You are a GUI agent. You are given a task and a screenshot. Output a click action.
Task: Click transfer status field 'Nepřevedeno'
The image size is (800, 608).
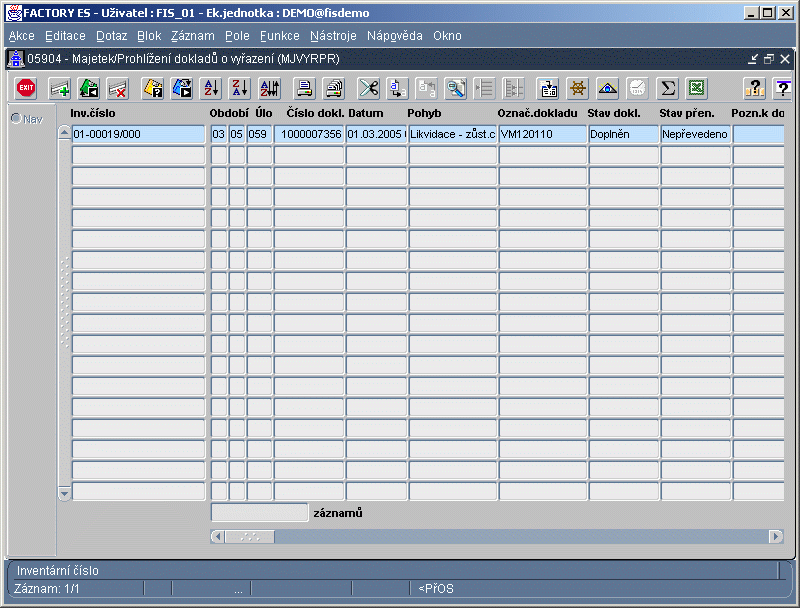[696, 134]
